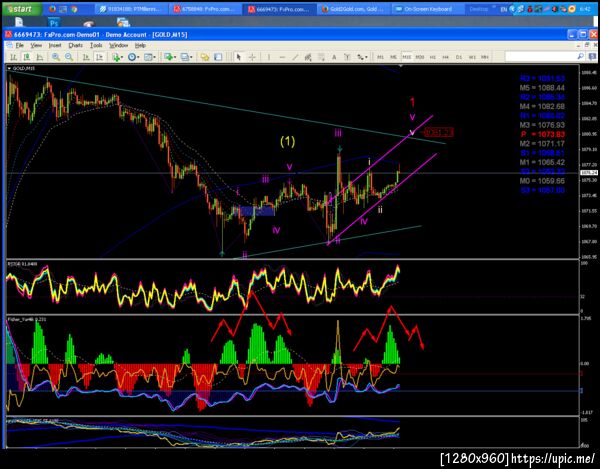The image size is (600, 469).
Task: Expand profiles dropdown arrow
Action: pyautogui.click(x=191, y=57)
